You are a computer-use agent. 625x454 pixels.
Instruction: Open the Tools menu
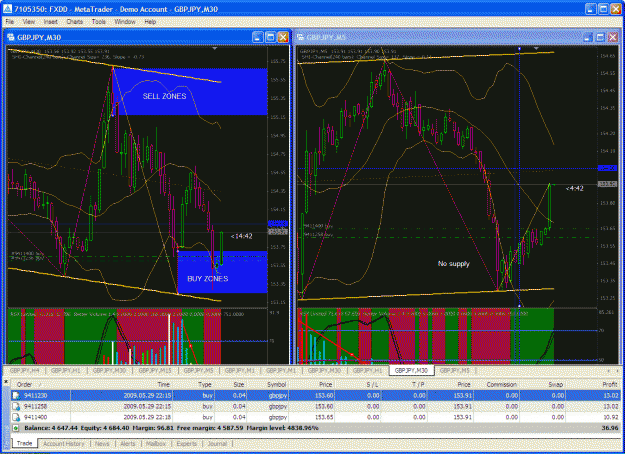pos(99,22)
